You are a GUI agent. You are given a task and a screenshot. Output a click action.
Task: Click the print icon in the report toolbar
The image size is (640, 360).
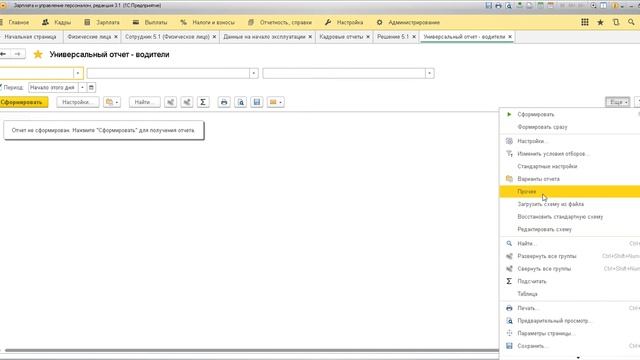tap(224, 102)
